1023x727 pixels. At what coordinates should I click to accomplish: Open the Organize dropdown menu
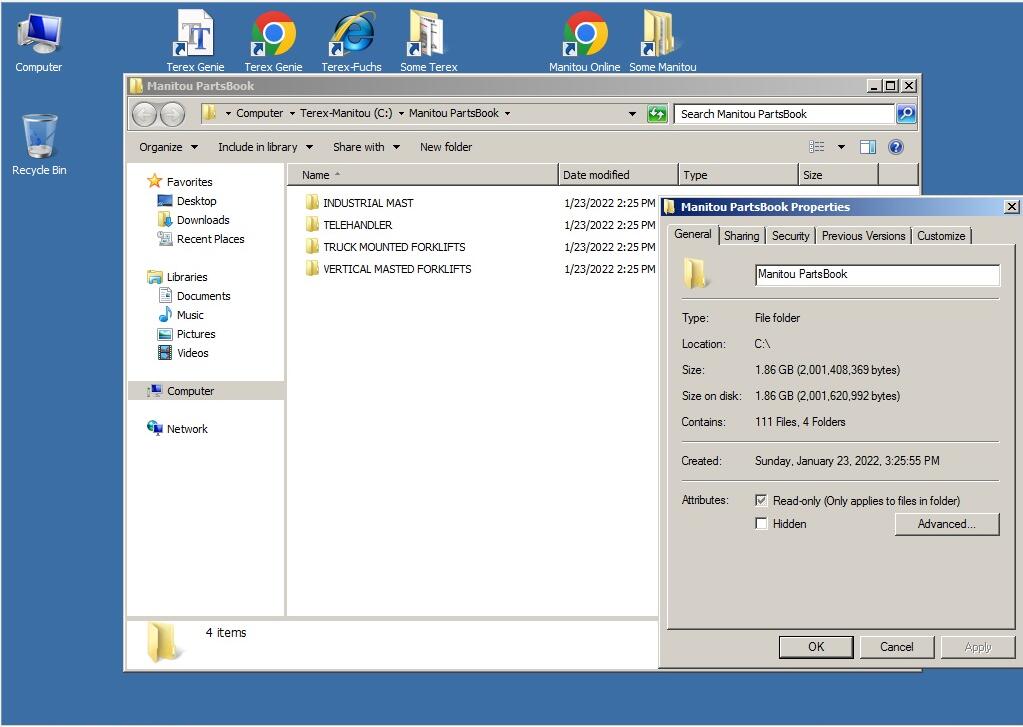click(168, 147)
